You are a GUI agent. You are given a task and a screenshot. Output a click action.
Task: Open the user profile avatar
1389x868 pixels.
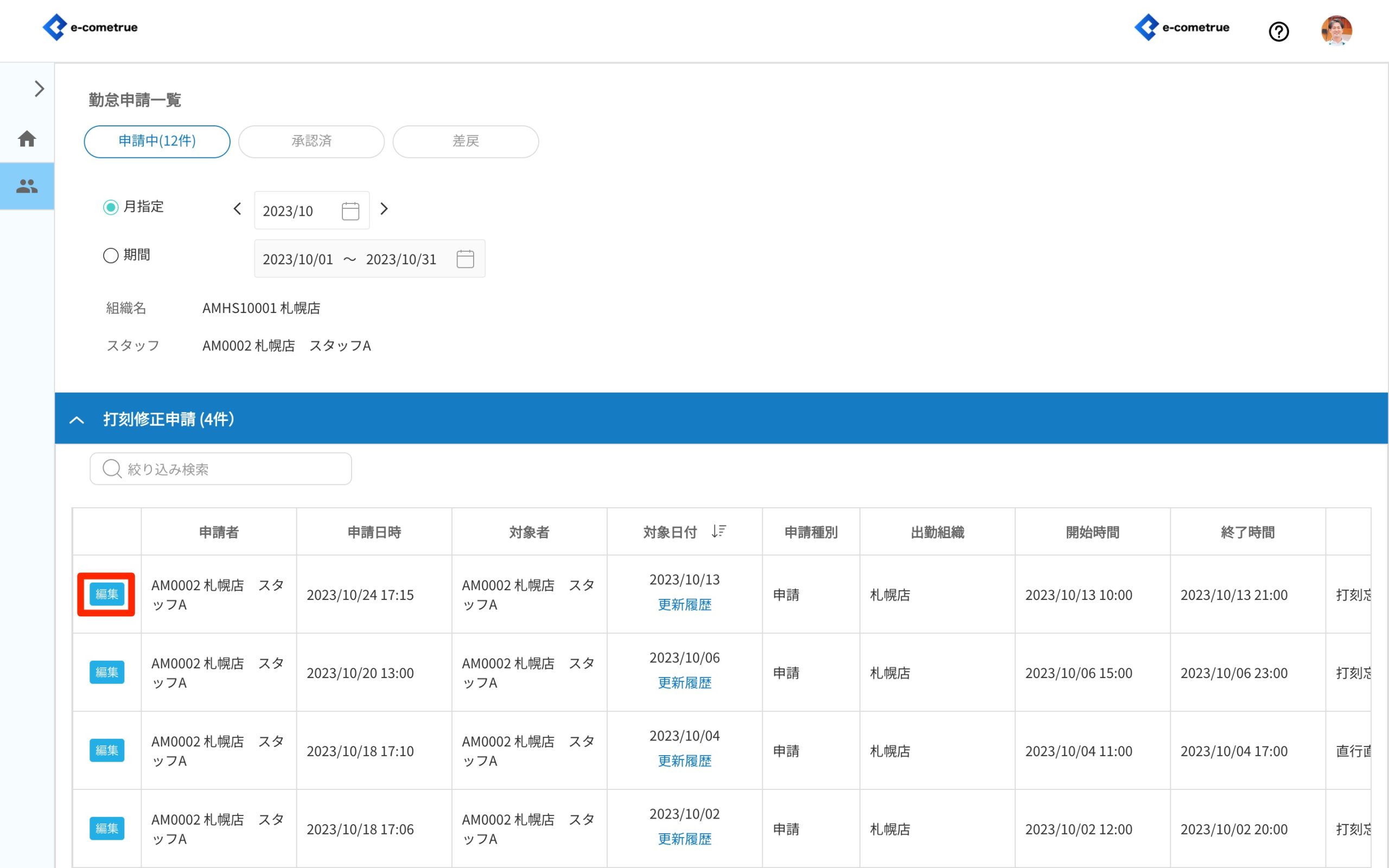pyautogui.click(x=1336, y=30)
